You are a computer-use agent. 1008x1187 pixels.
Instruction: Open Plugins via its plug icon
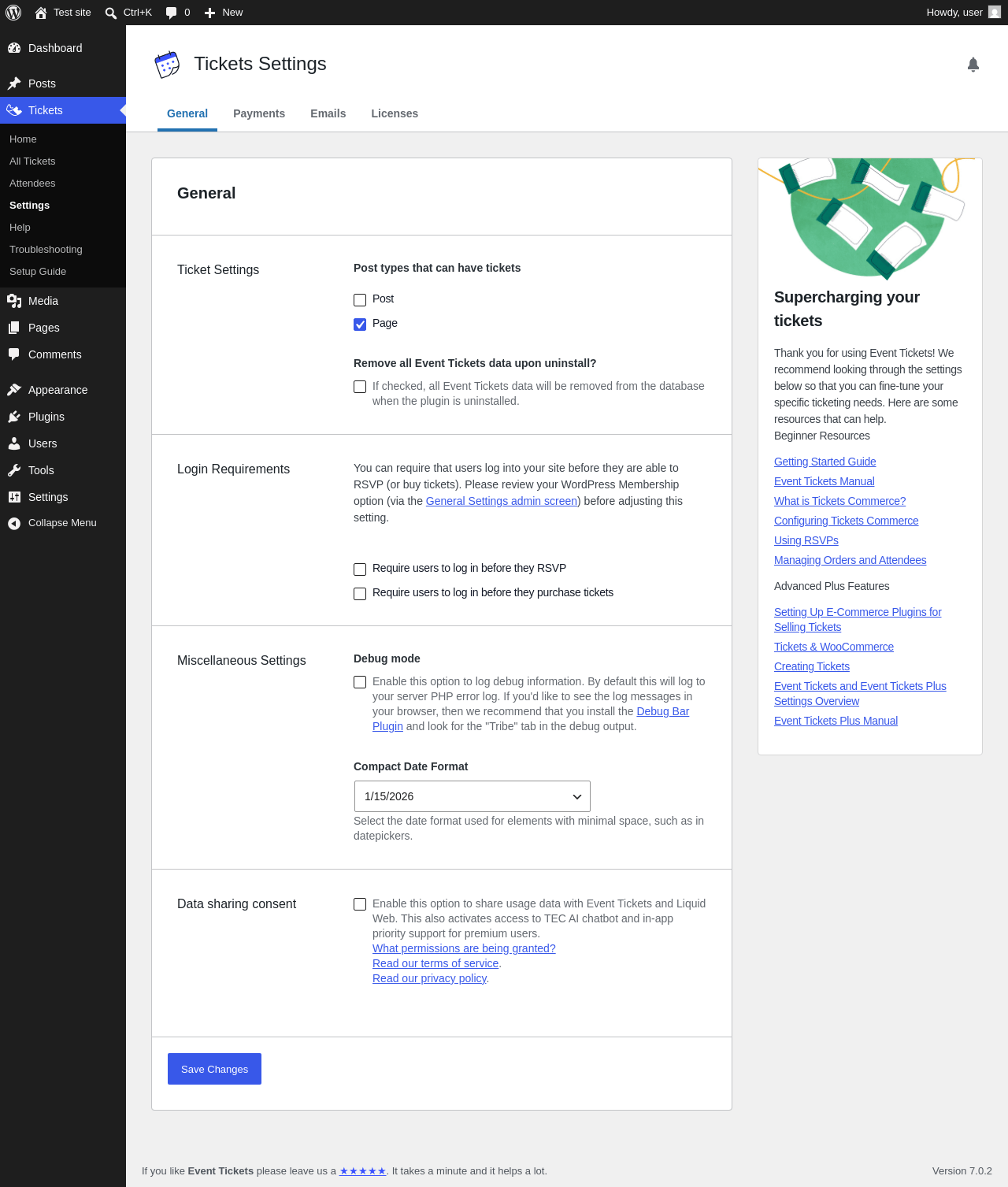coord(14,417)
